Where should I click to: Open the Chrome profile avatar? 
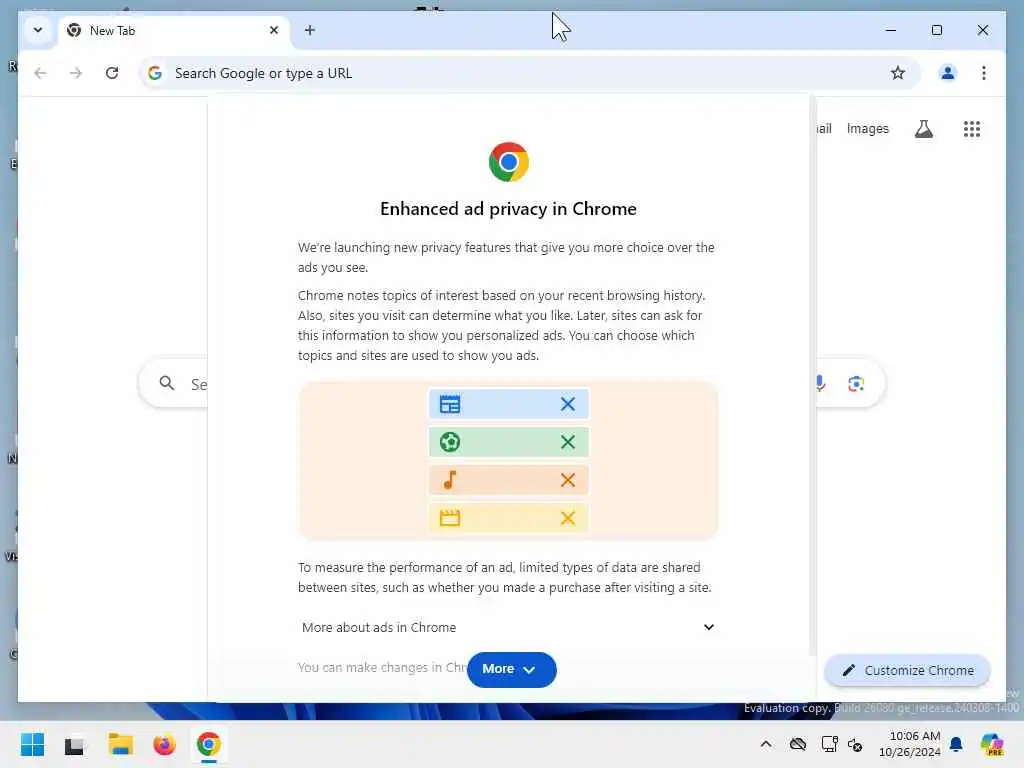click(948, 73)
